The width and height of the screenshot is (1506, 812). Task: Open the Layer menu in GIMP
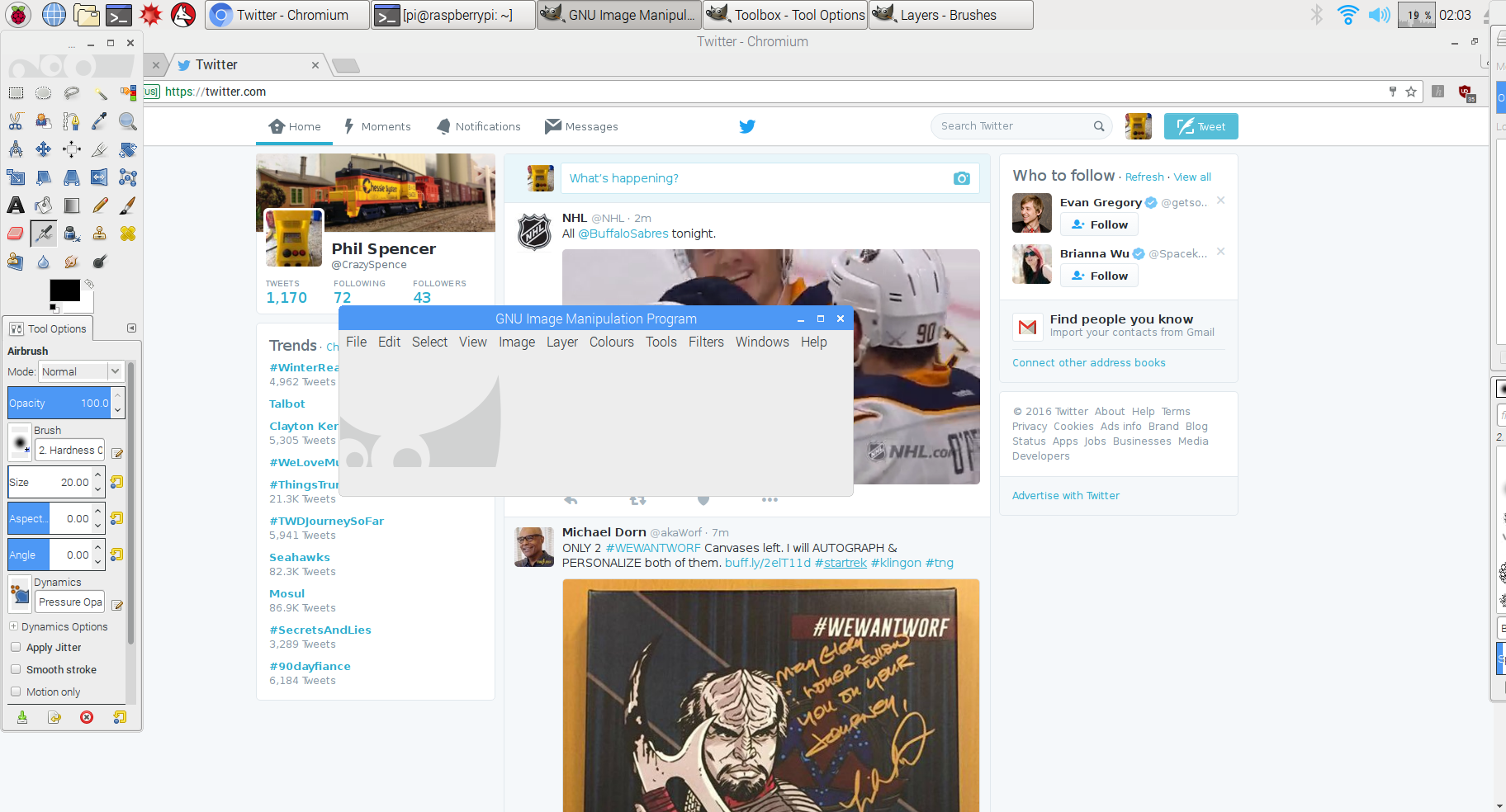point(562,342)
